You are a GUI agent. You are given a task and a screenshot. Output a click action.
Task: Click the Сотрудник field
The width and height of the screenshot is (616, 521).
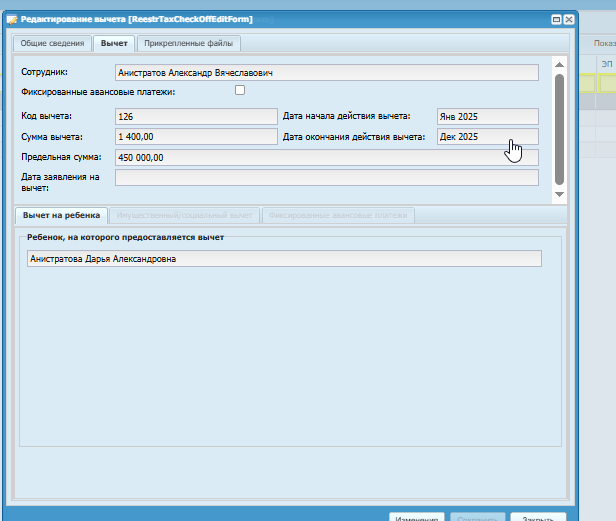[x=326, y=73]
